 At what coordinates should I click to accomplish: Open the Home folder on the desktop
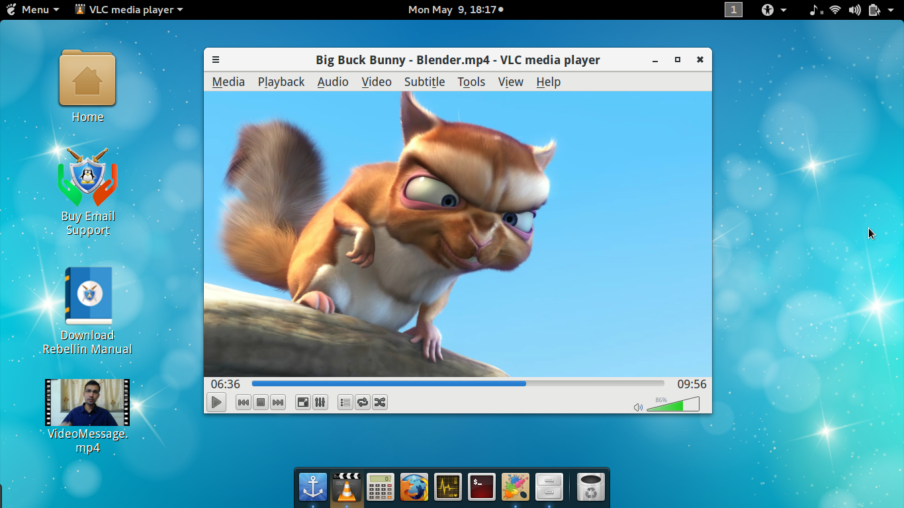point(87,86)
